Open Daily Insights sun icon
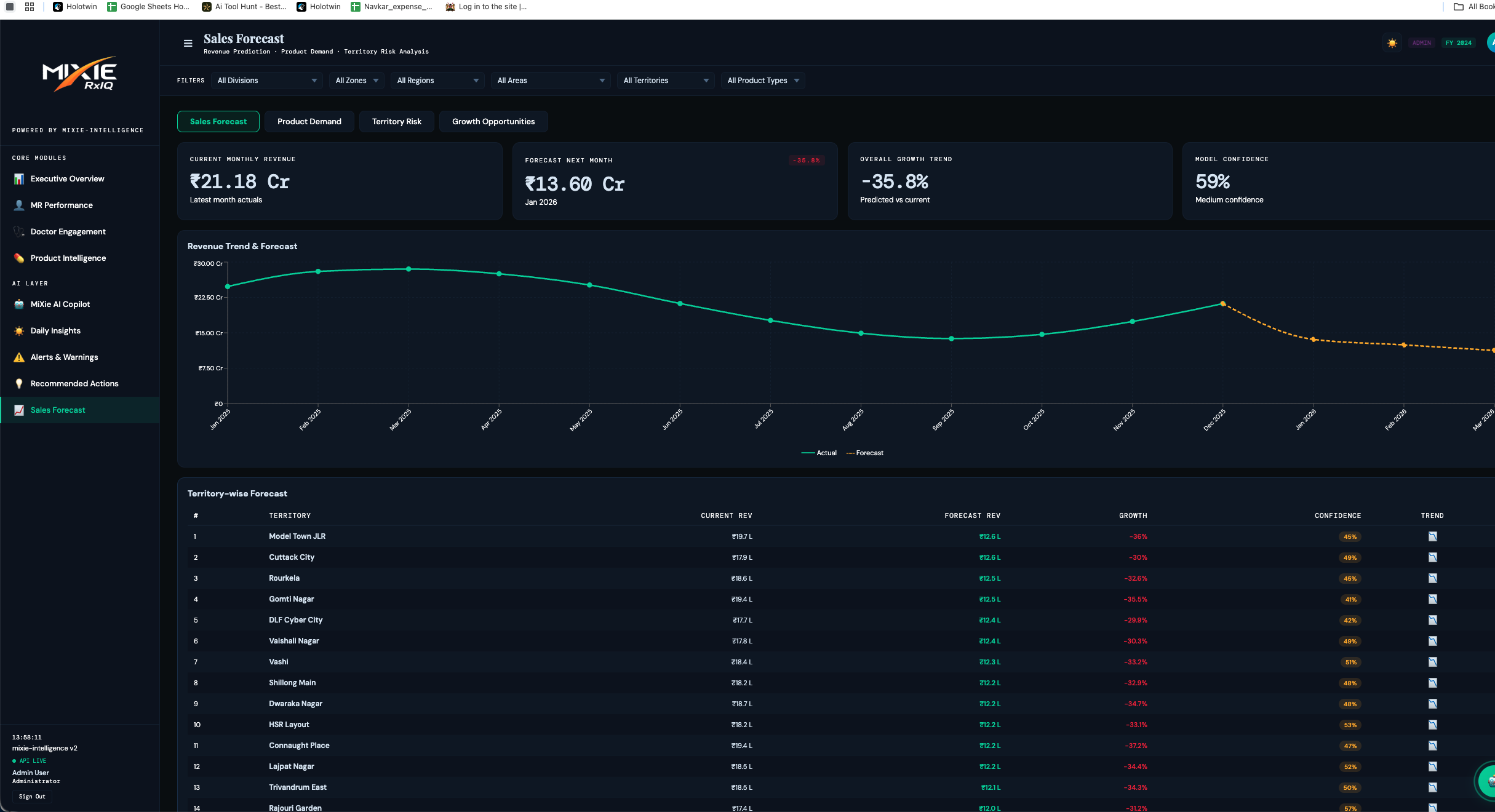This screenshot has width=1495, height=812. (19, 330)
